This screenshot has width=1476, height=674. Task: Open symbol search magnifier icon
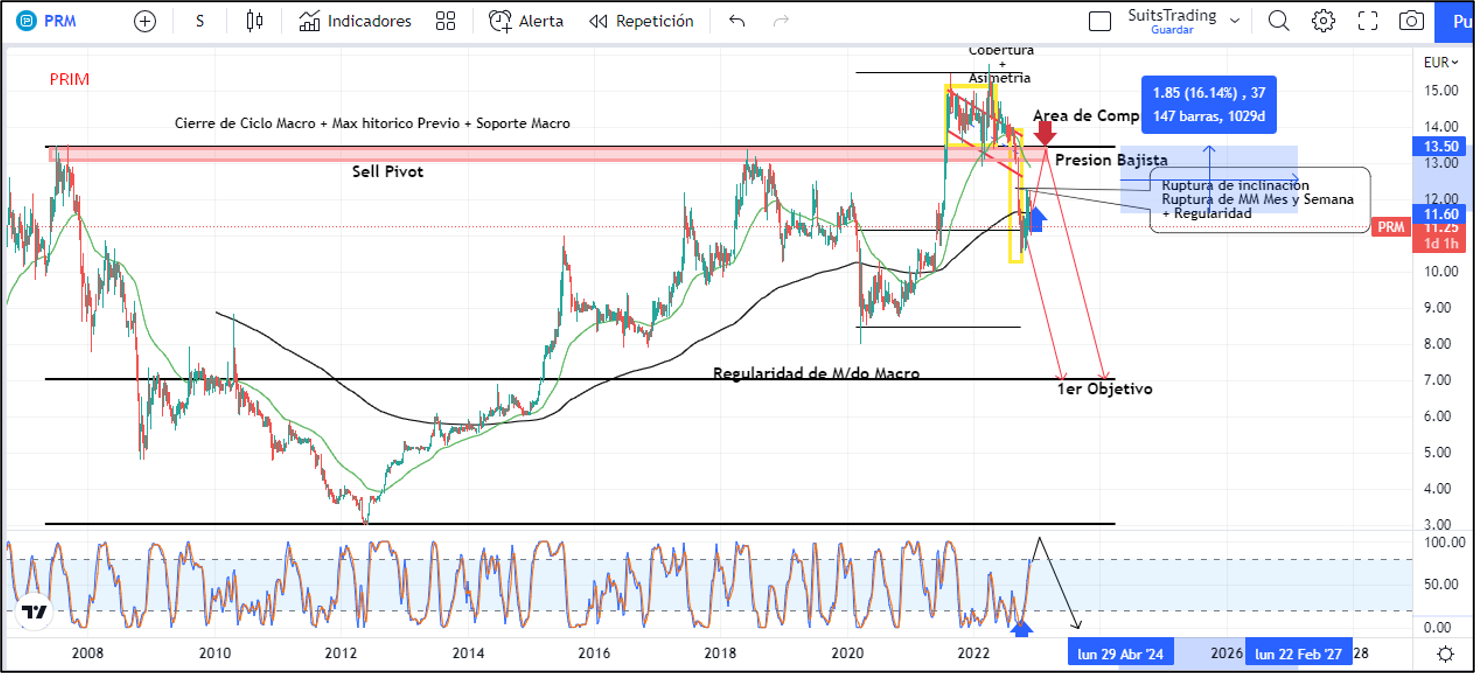[1278, 21]
